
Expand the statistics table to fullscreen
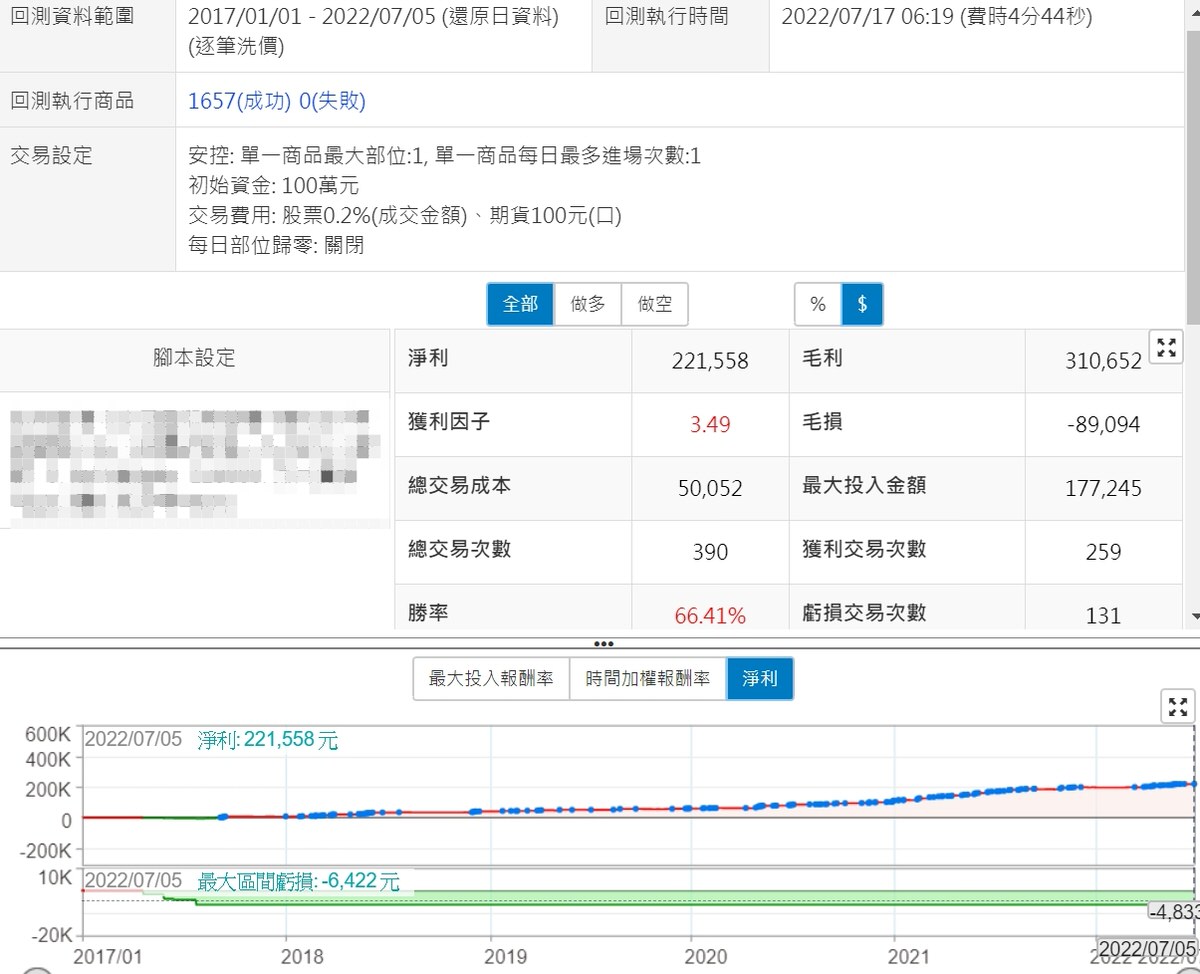pyautogui.click(x=1166, y=349)
